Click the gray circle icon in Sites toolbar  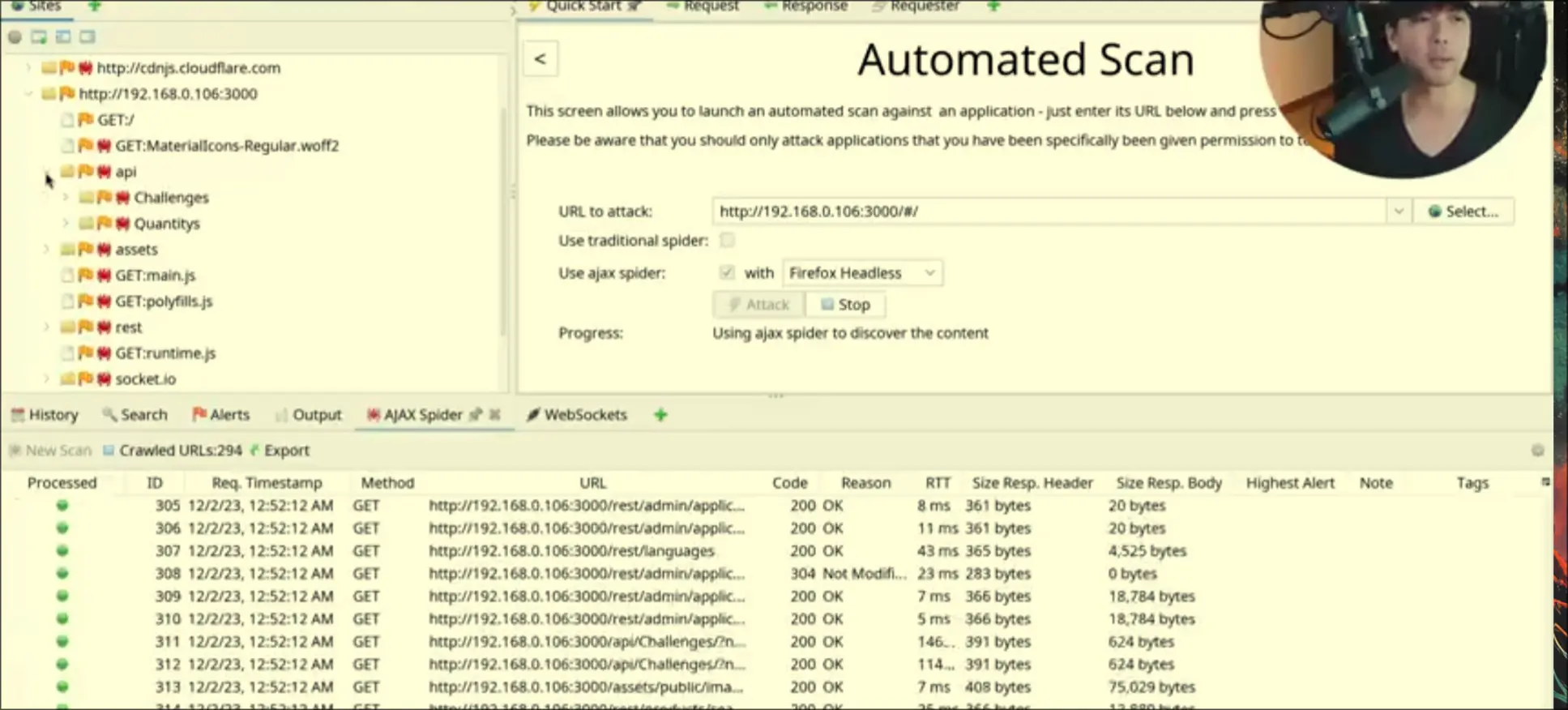[15, 36]
